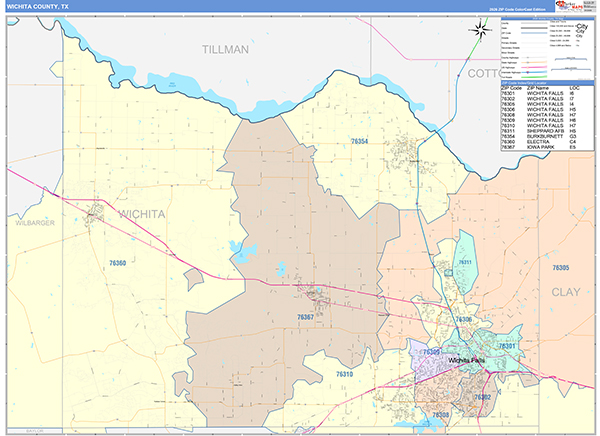Click the BAYLOR county label at the bottom edge

tap(34, 431)
